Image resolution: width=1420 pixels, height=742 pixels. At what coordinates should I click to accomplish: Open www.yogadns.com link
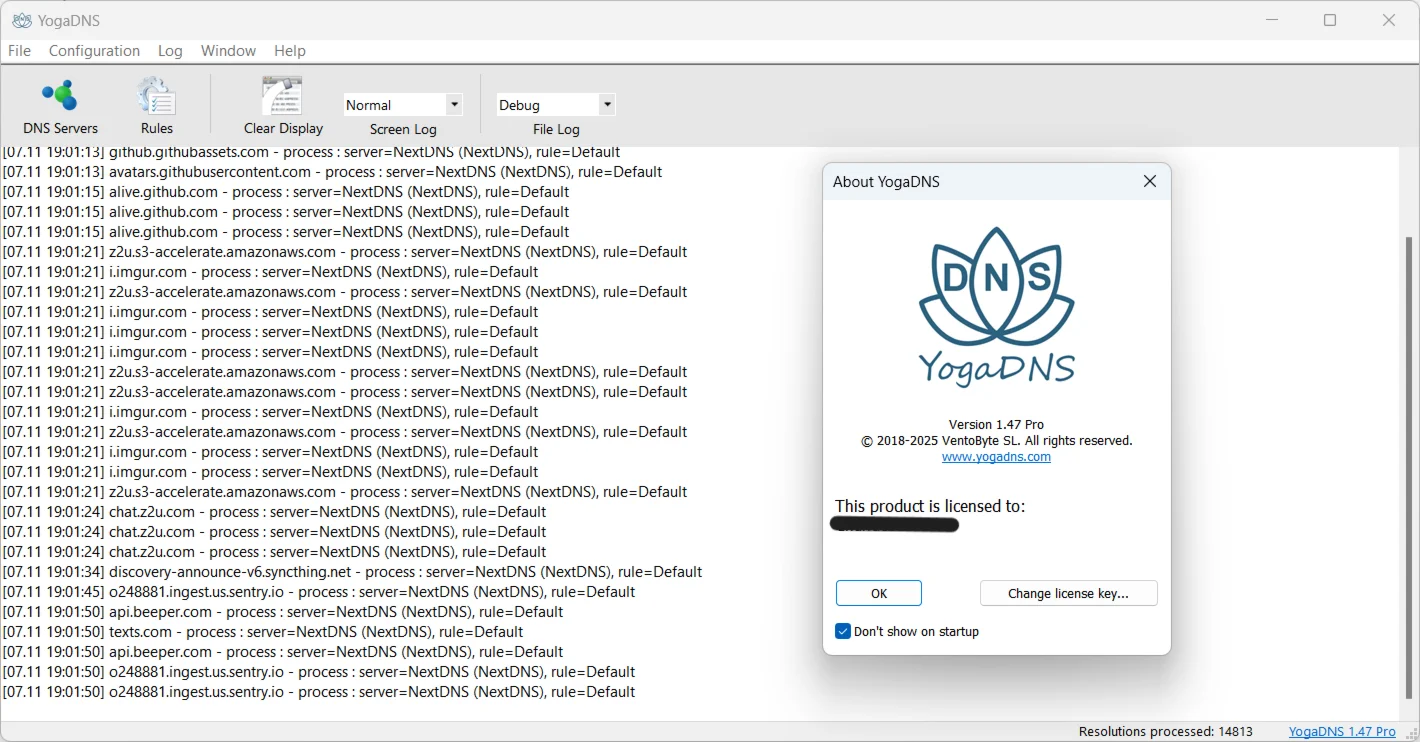point(996,457)
